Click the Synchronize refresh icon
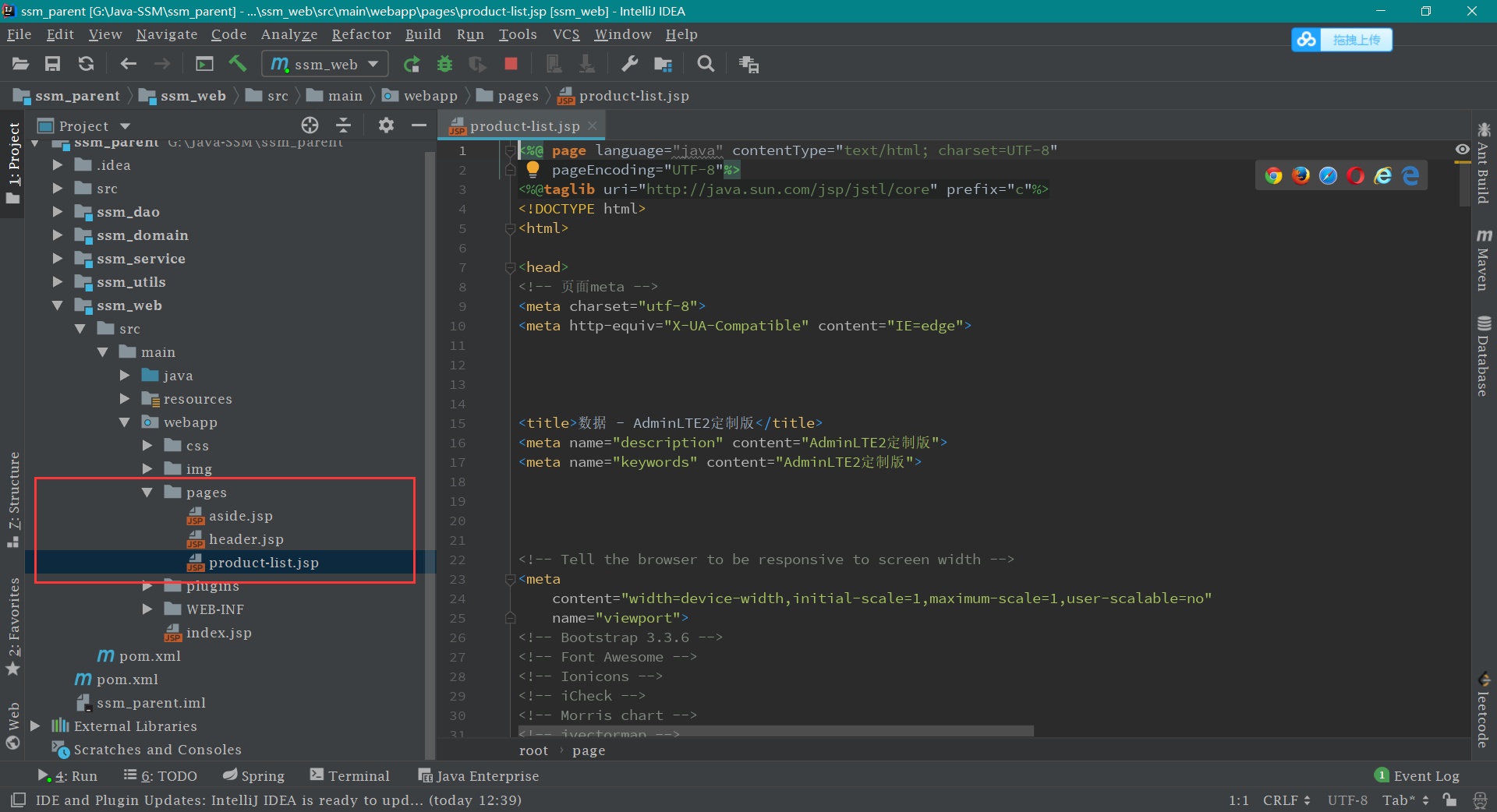 [x=86, y=64]
